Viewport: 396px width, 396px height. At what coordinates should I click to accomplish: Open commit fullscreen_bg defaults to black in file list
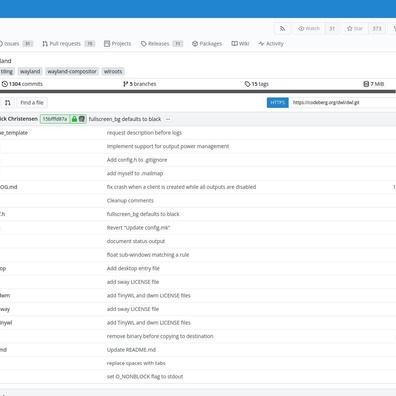coord(143,214)
